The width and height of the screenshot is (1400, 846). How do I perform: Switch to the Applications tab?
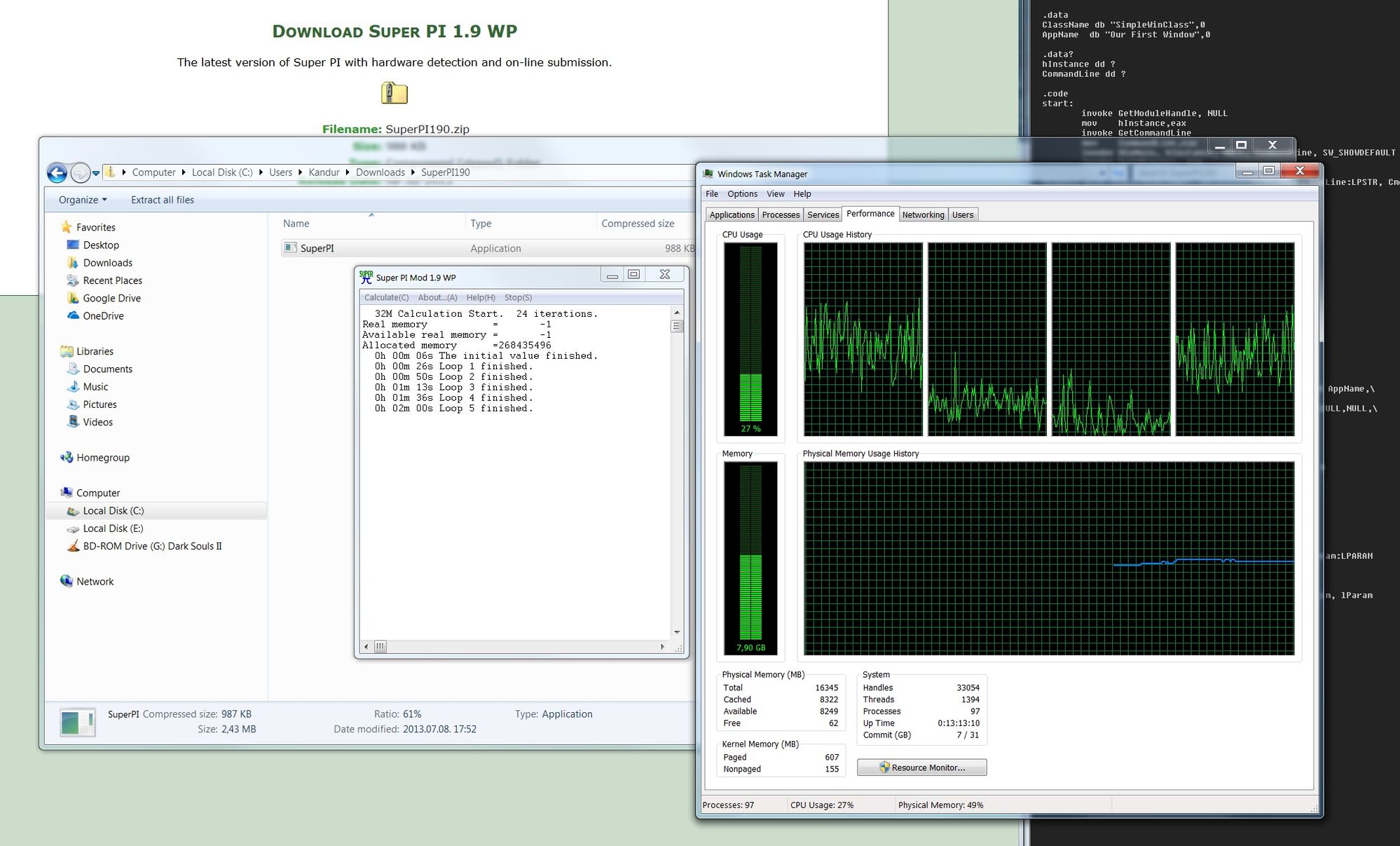click(x=732, y=215)
